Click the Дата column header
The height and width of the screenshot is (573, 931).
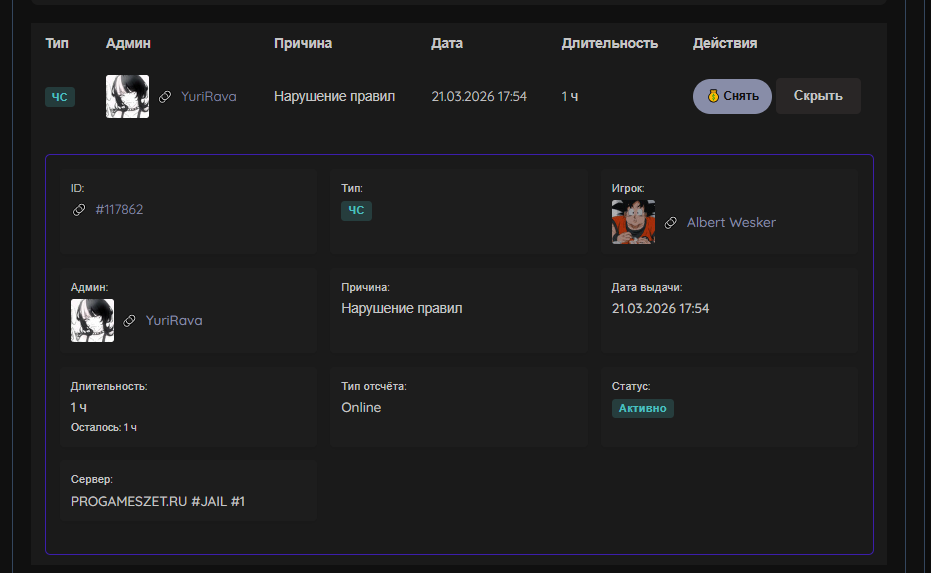click(447, 44)
